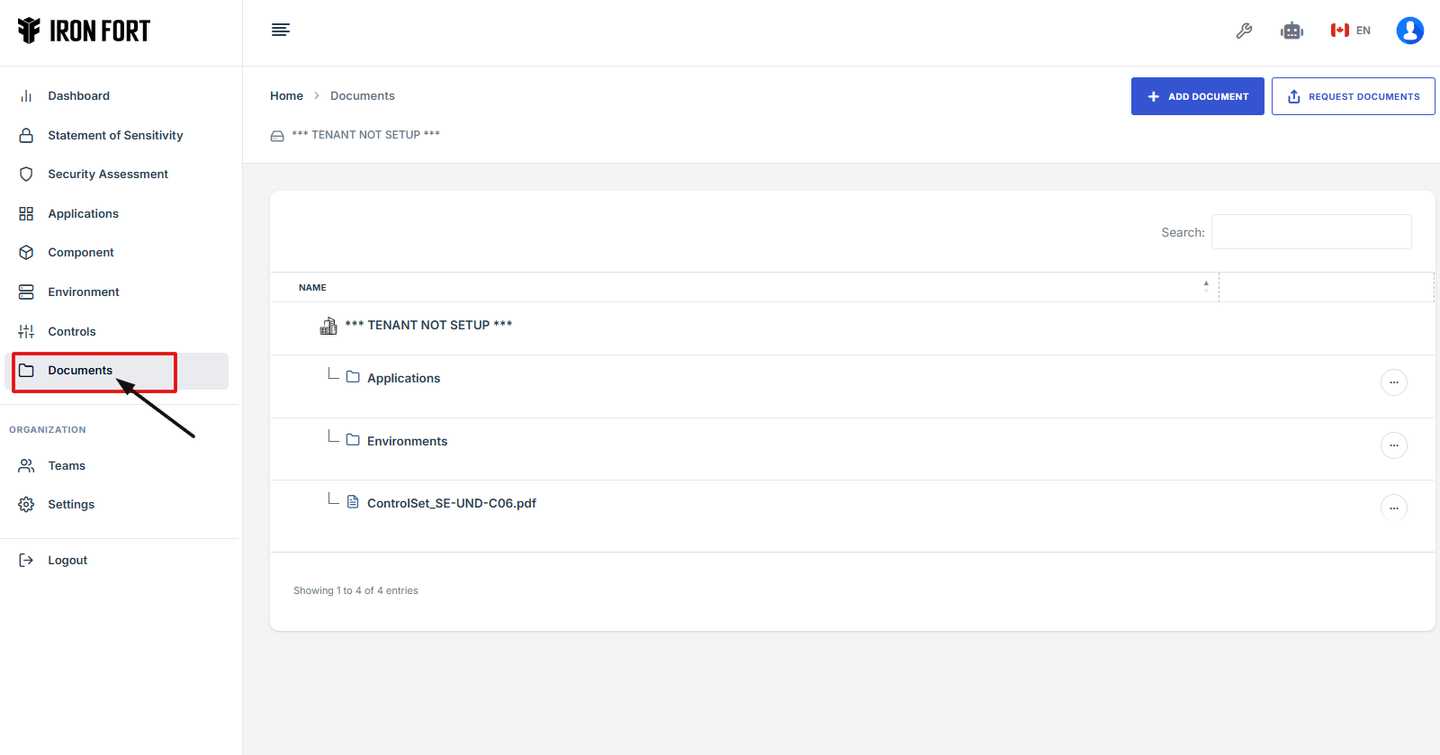The width and height of the screenshot is (1440, 755).
Task: Open options menu for Environments folder
Action: pos(1393,445)
